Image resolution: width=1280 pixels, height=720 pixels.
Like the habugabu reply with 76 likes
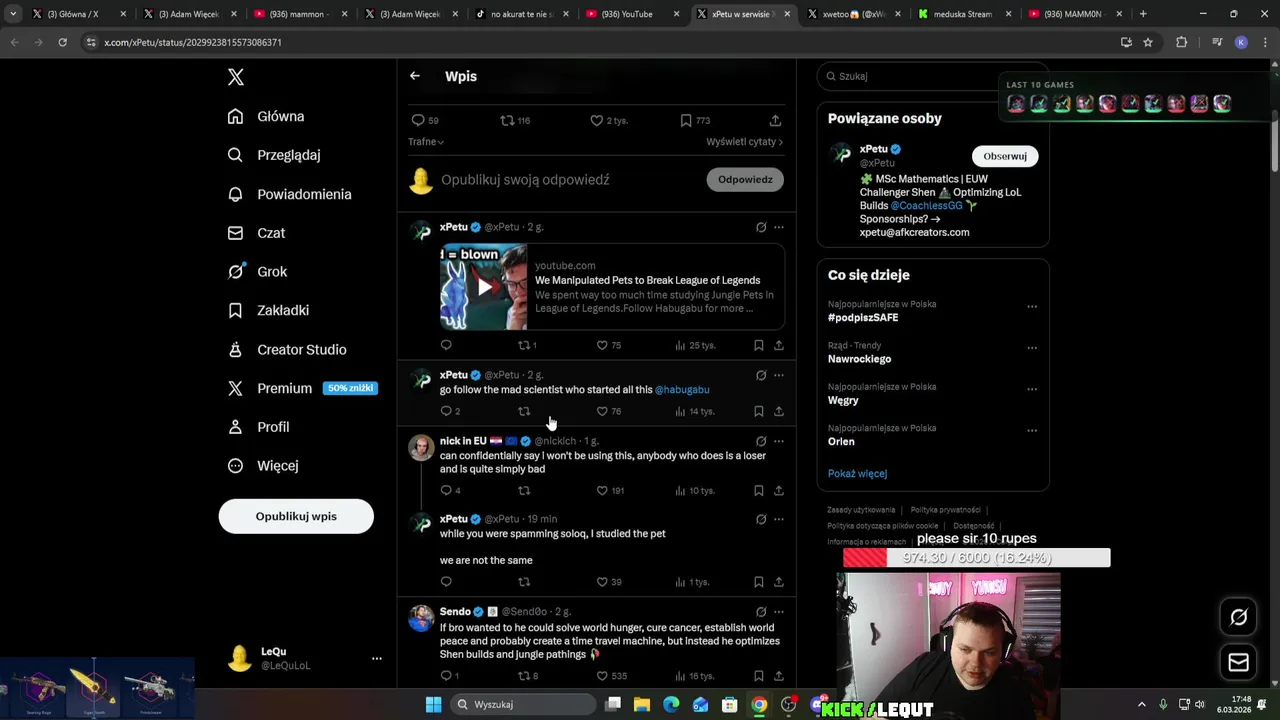coord(602,411)
